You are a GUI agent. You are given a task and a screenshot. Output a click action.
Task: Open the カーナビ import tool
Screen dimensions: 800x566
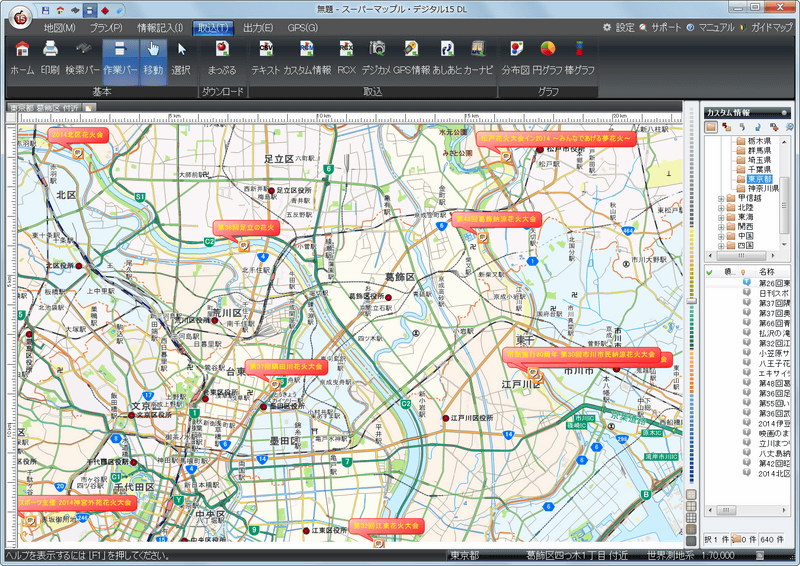478,58
